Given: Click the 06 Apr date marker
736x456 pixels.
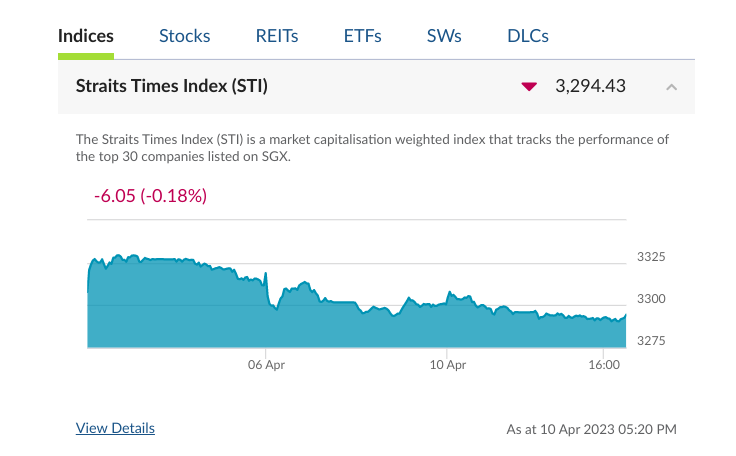Looking at the screenshot, I should [267, 365].
